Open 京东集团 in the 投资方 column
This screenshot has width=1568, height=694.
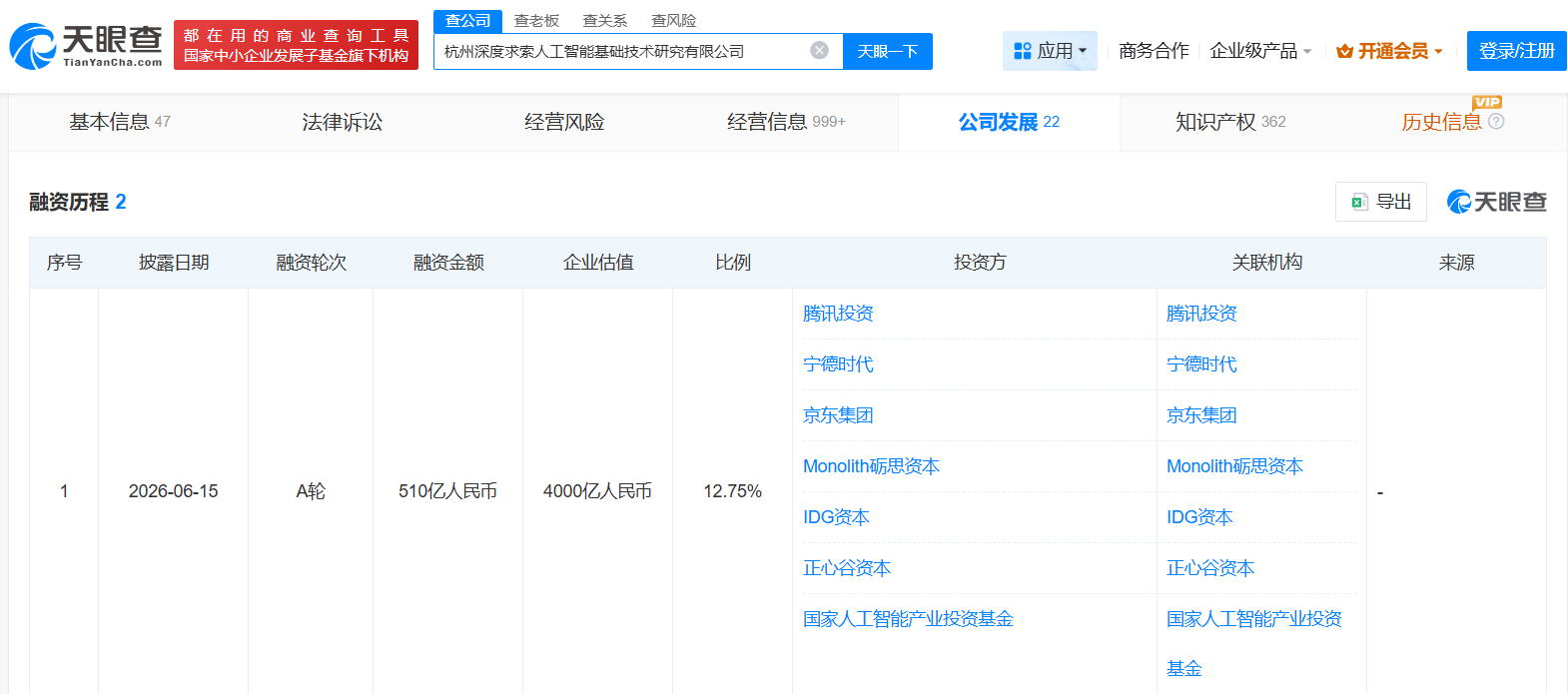coord(838,415)
